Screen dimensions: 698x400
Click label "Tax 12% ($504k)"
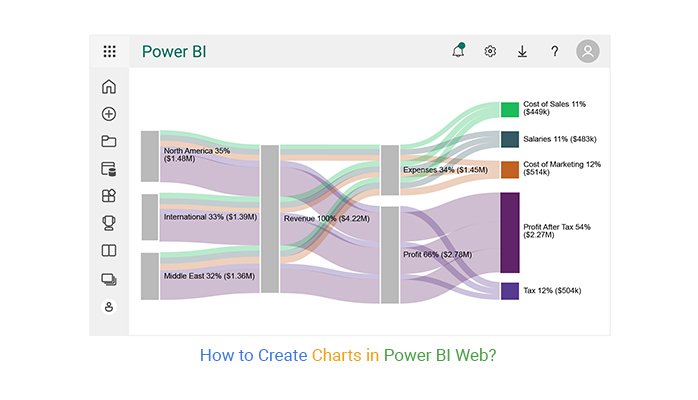pos(552,291)
